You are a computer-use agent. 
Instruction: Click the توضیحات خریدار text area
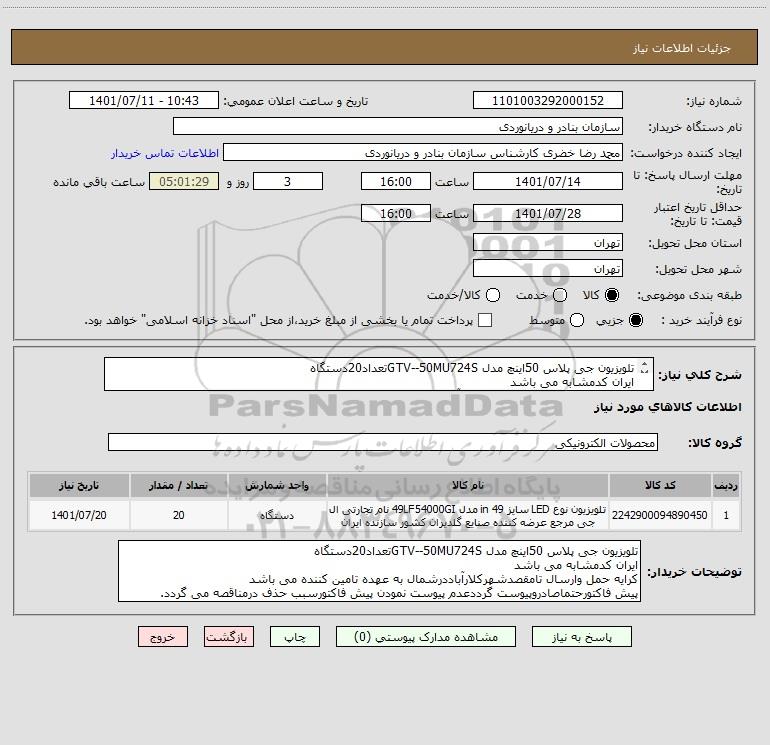(379, 571)
